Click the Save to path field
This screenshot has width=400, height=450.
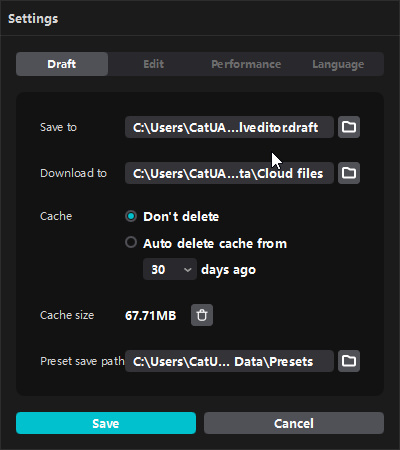pyautogui.click(x=229, y=127)
